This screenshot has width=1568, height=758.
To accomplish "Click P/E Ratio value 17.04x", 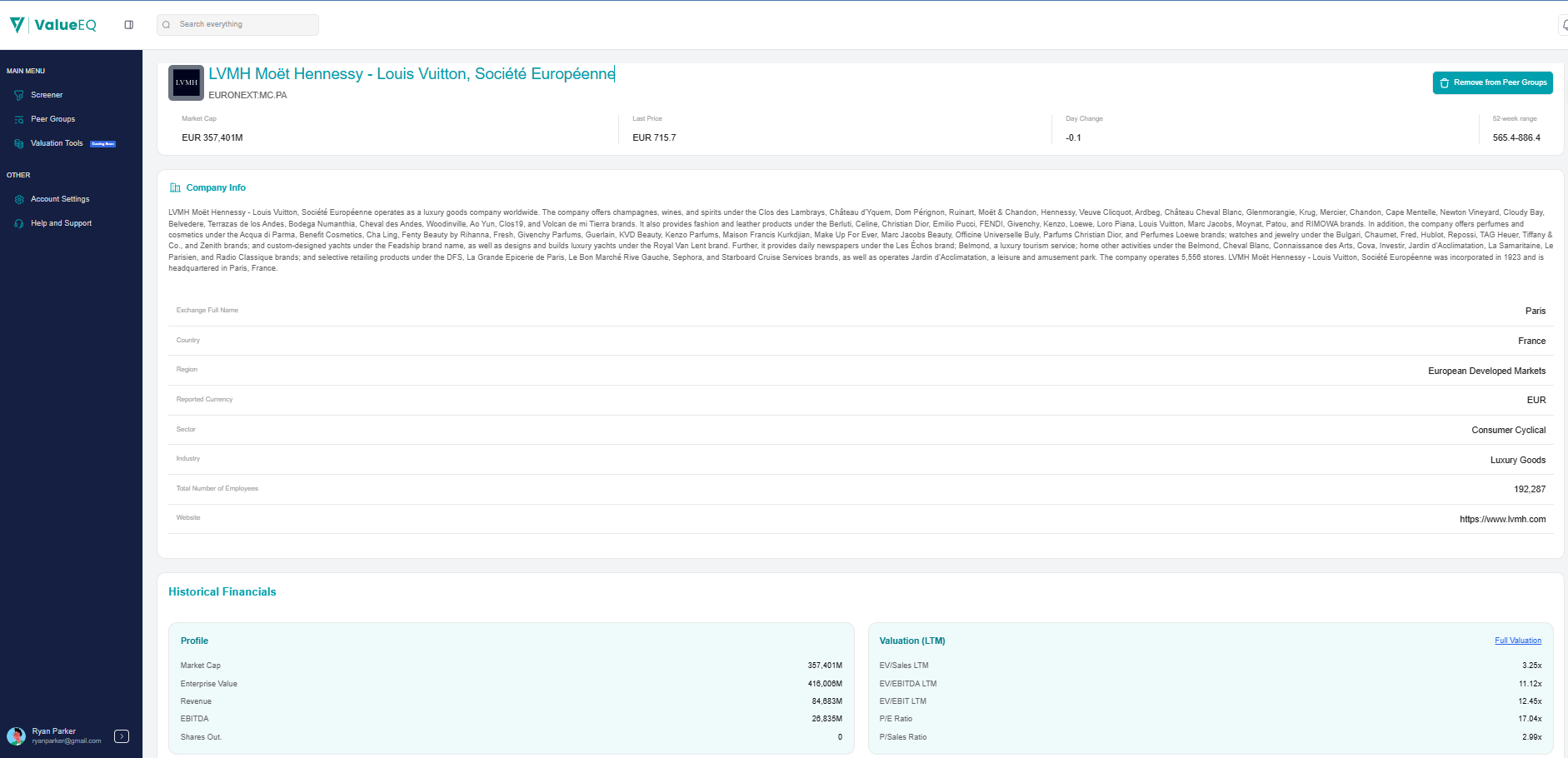I will click(1530, 719).
